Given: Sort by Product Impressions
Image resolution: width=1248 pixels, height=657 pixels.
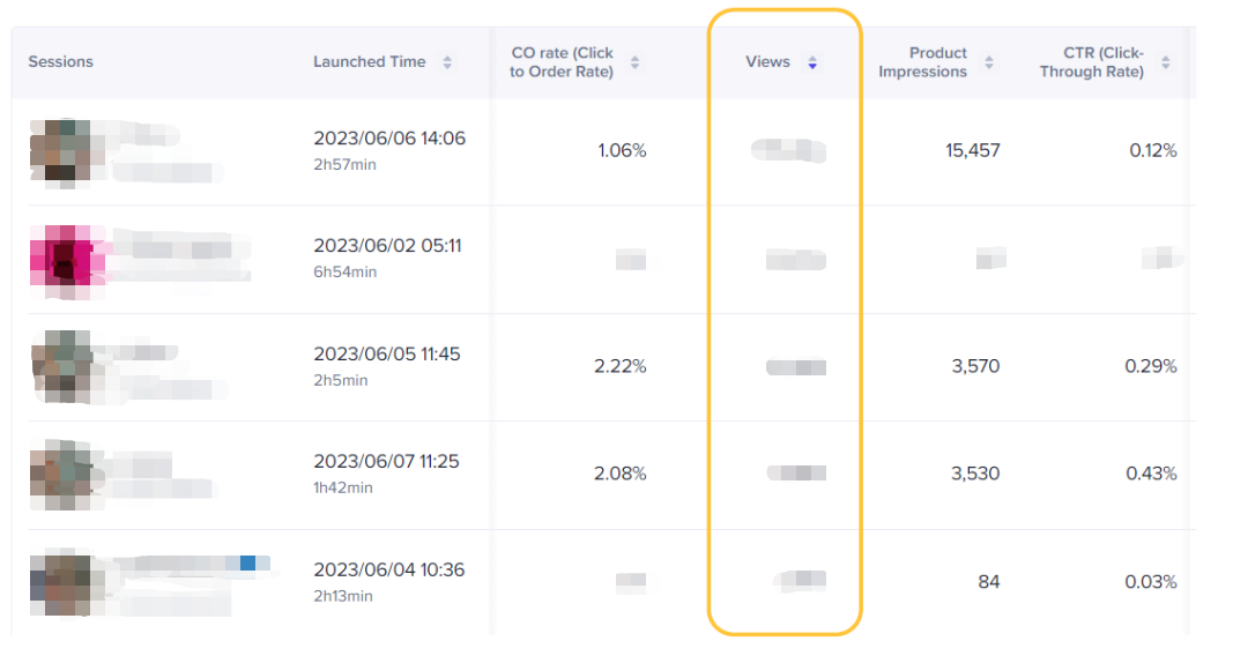Looking at the screenshot, I should (989, 62).
